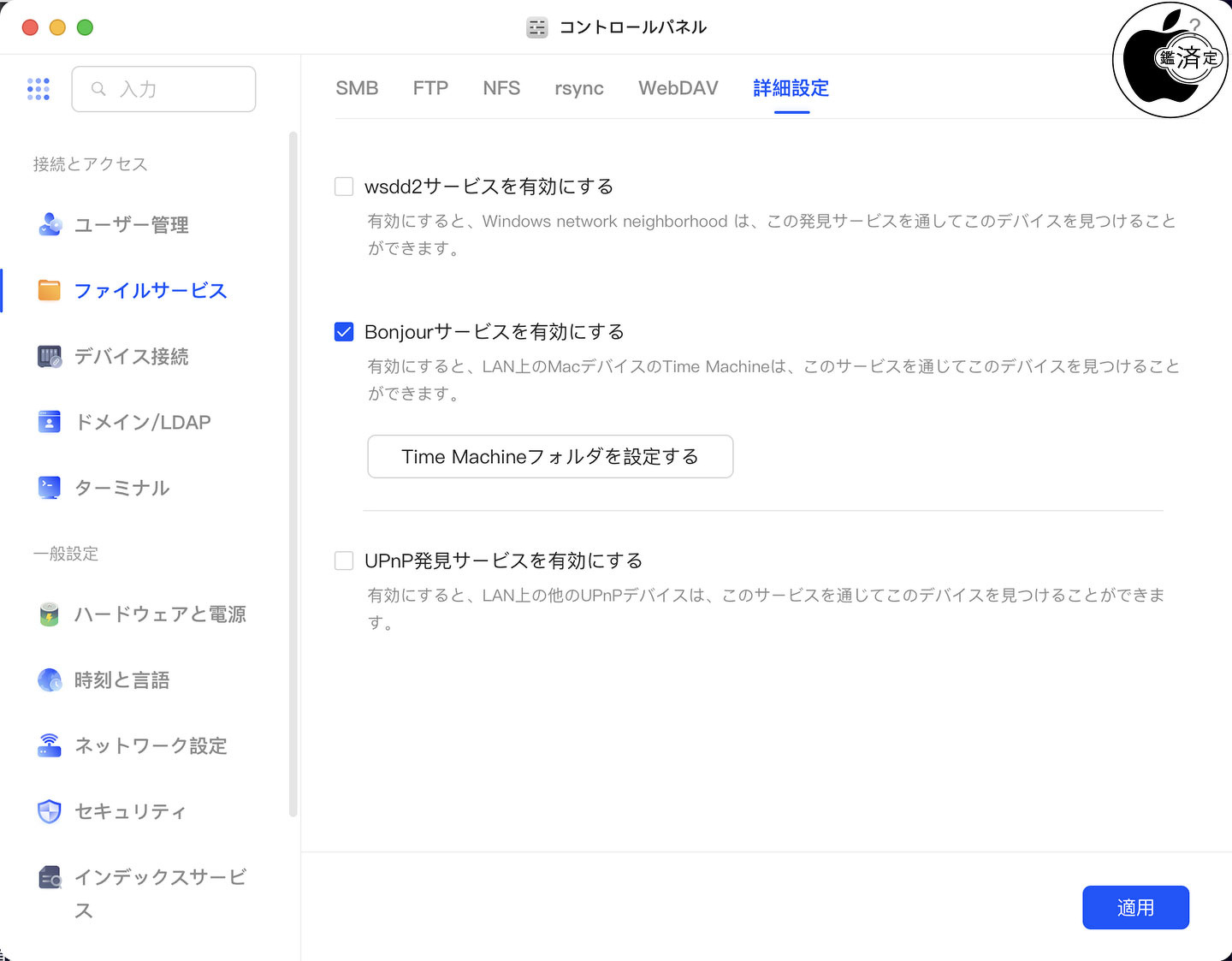
Task: Uncheck the Bonjour service checkbox
Action: click(344, 332)
